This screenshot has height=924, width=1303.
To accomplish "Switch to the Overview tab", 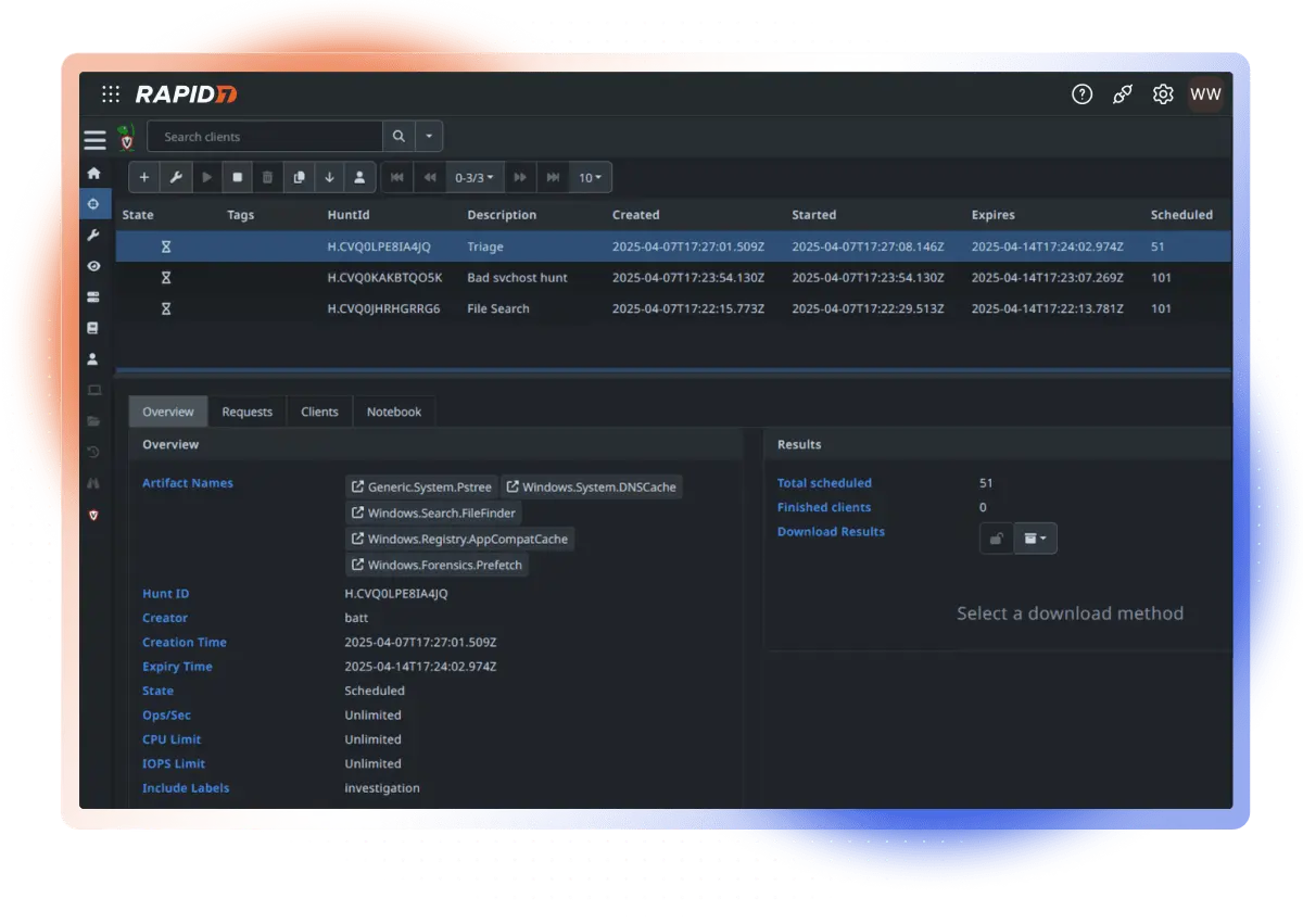I will (x=168, y=411).
